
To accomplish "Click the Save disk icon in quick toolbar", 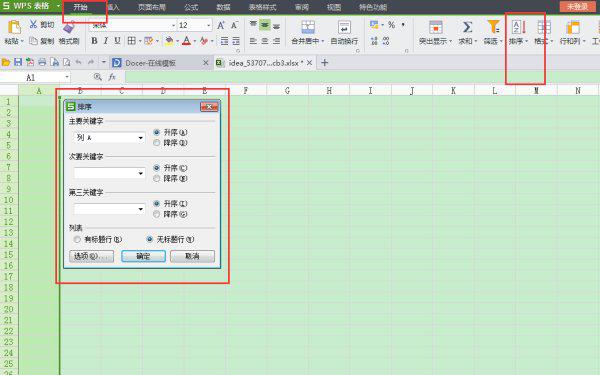I will pyautogui.click(x=18, y=62).
